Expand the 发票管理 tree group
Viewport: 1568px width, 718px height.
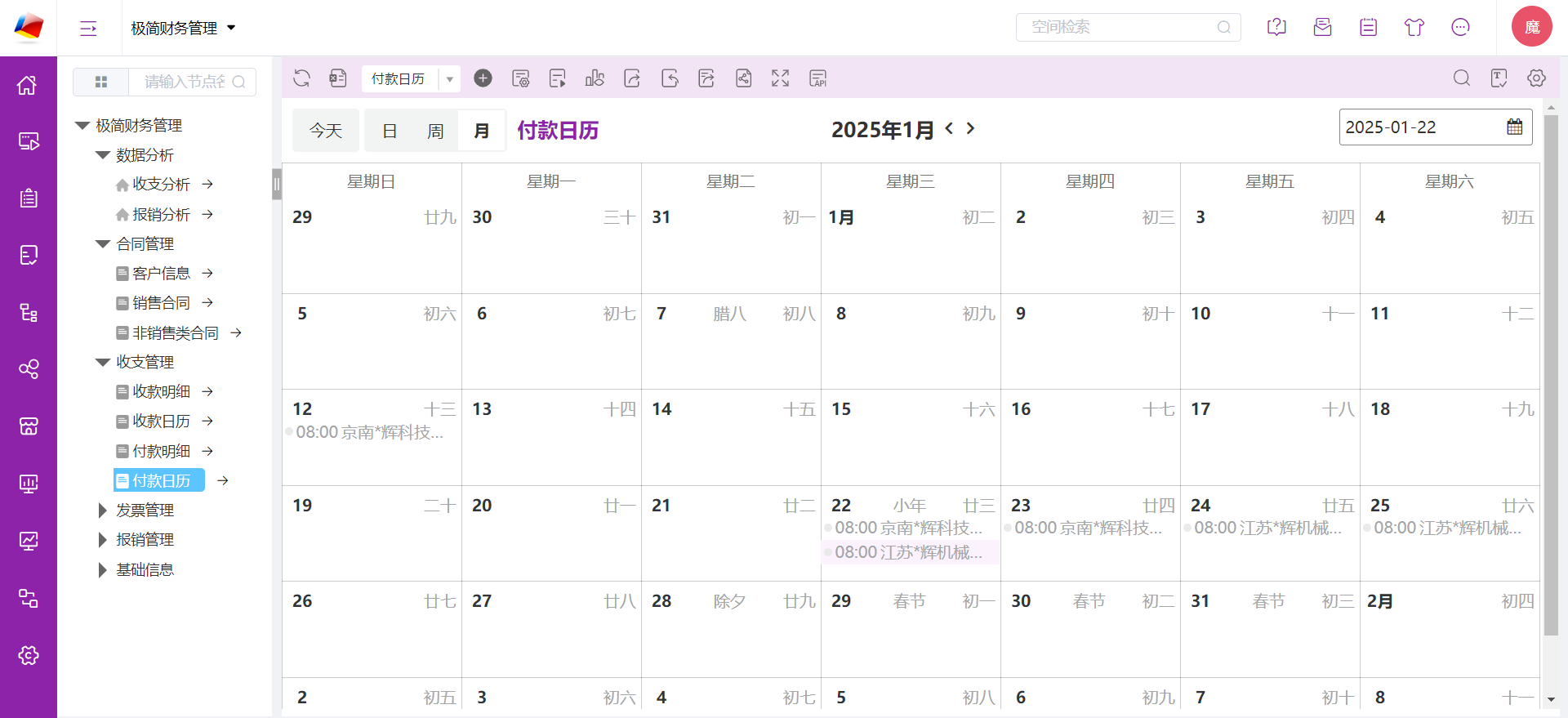[102, 511]
